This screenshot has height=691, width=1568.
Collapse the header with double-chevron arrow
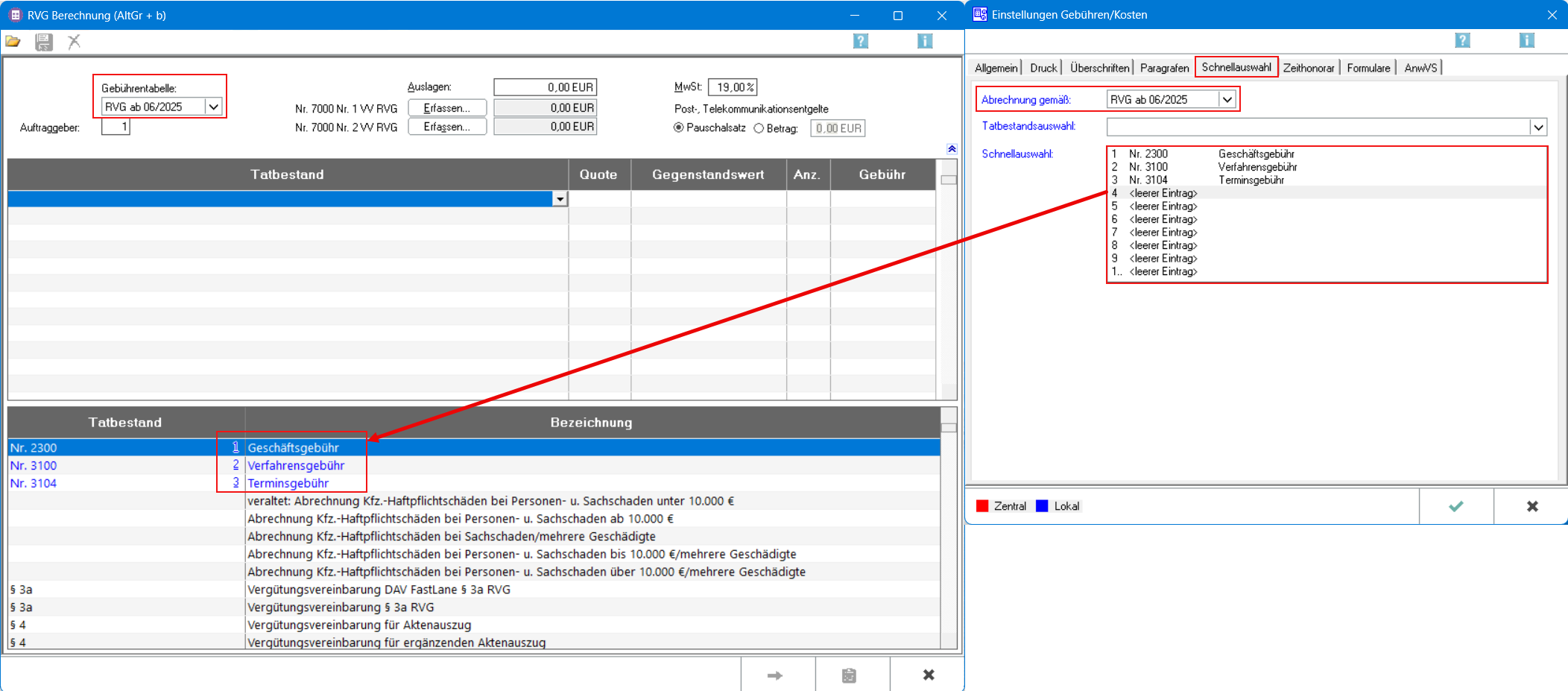tap(952, 149)
